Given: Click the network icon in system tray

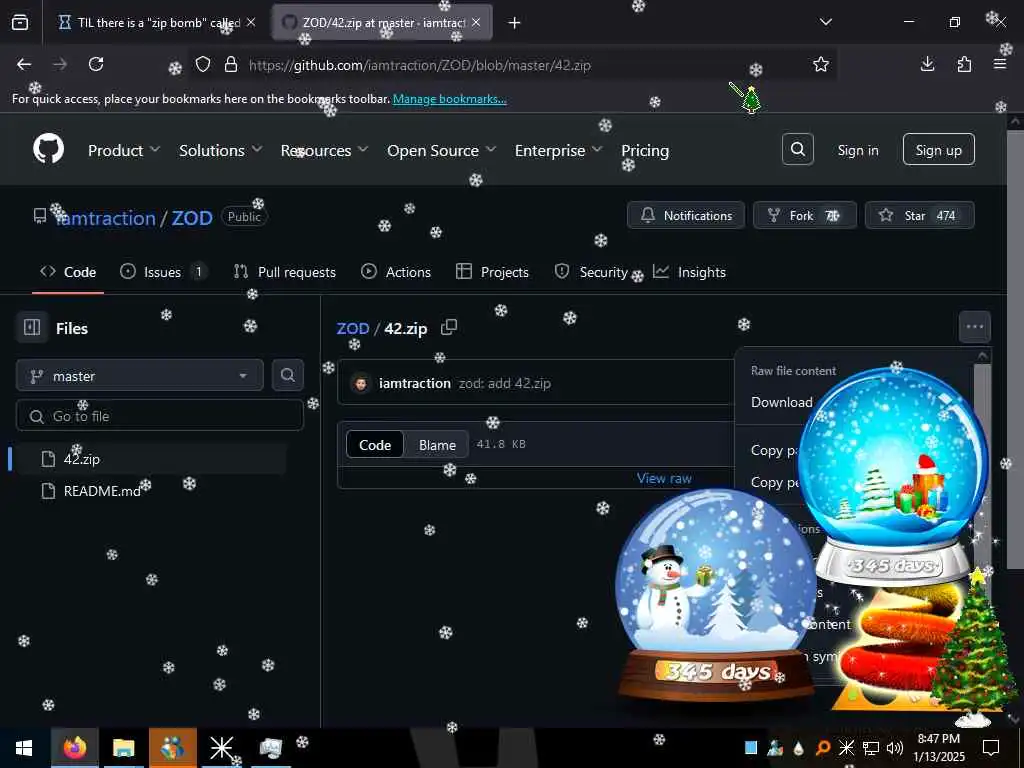Looking at the screenshot, I should click(871, 748).
